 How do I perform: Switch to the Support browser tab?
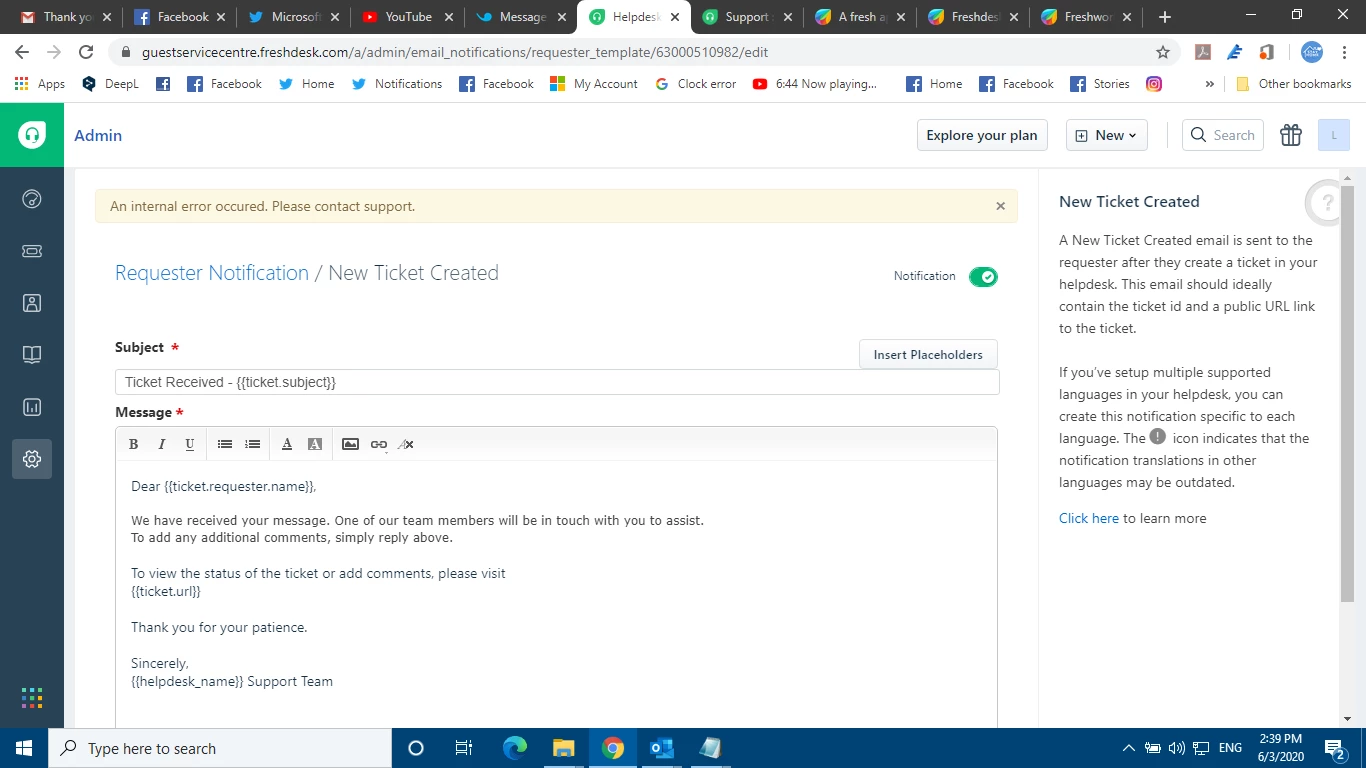pyautogui.click(x=747, y=17)
